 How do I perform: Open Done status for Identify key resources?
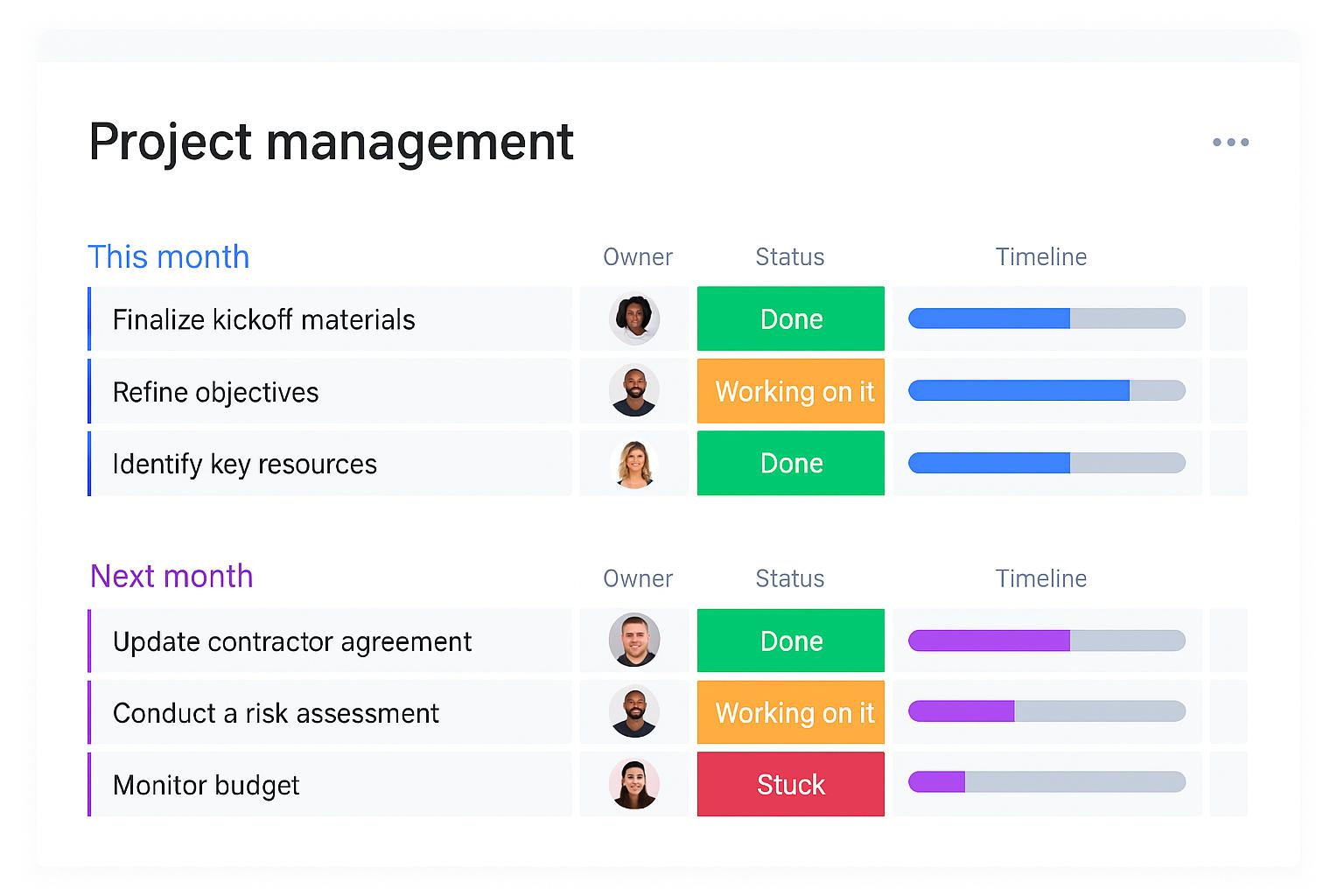791,463
